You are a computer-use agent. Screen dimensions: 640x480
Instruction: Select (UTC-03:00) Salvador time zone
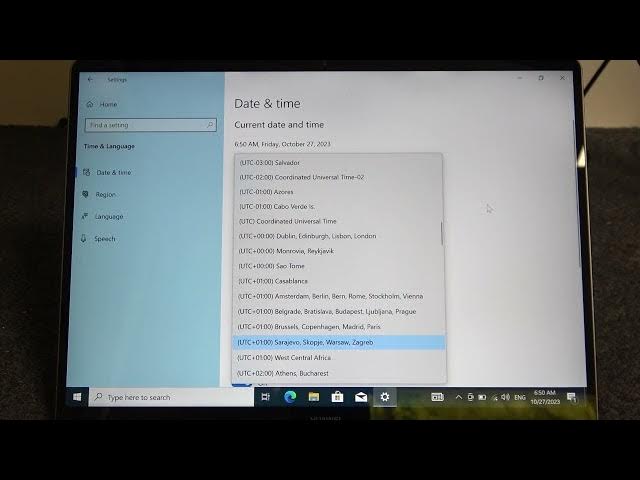(x=339, y=162)
